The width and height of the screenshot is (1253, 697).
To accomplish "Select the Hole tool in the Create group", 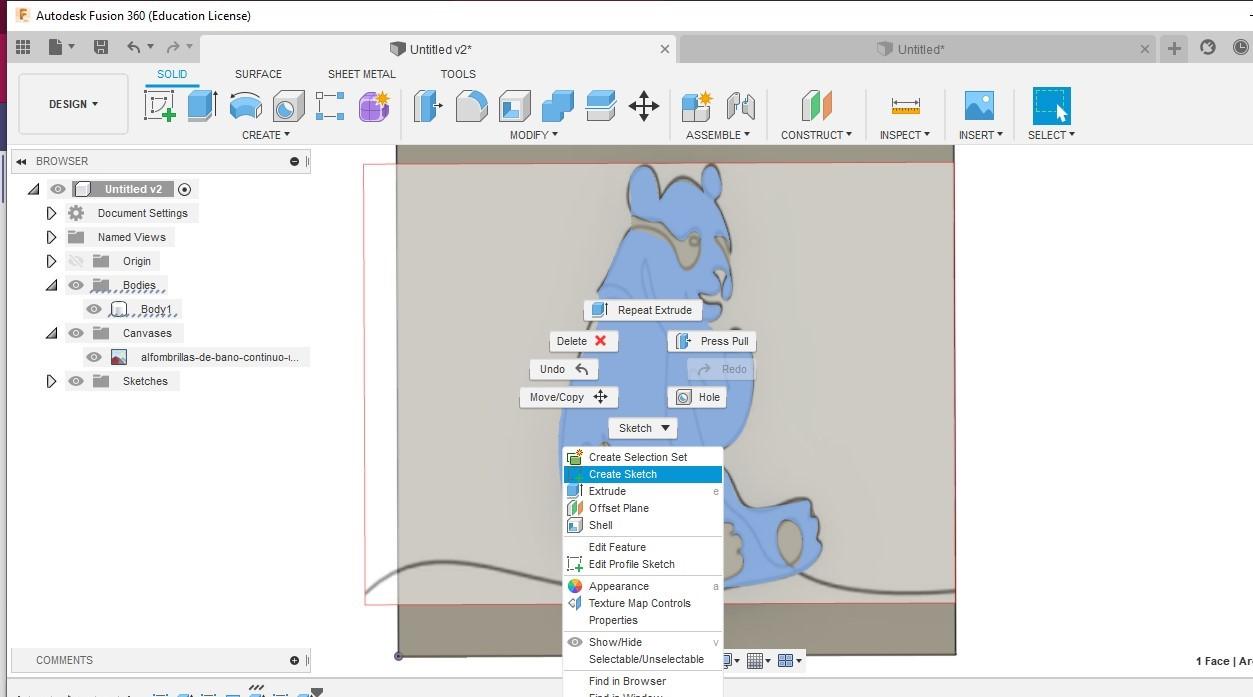I will coord(288,106).
